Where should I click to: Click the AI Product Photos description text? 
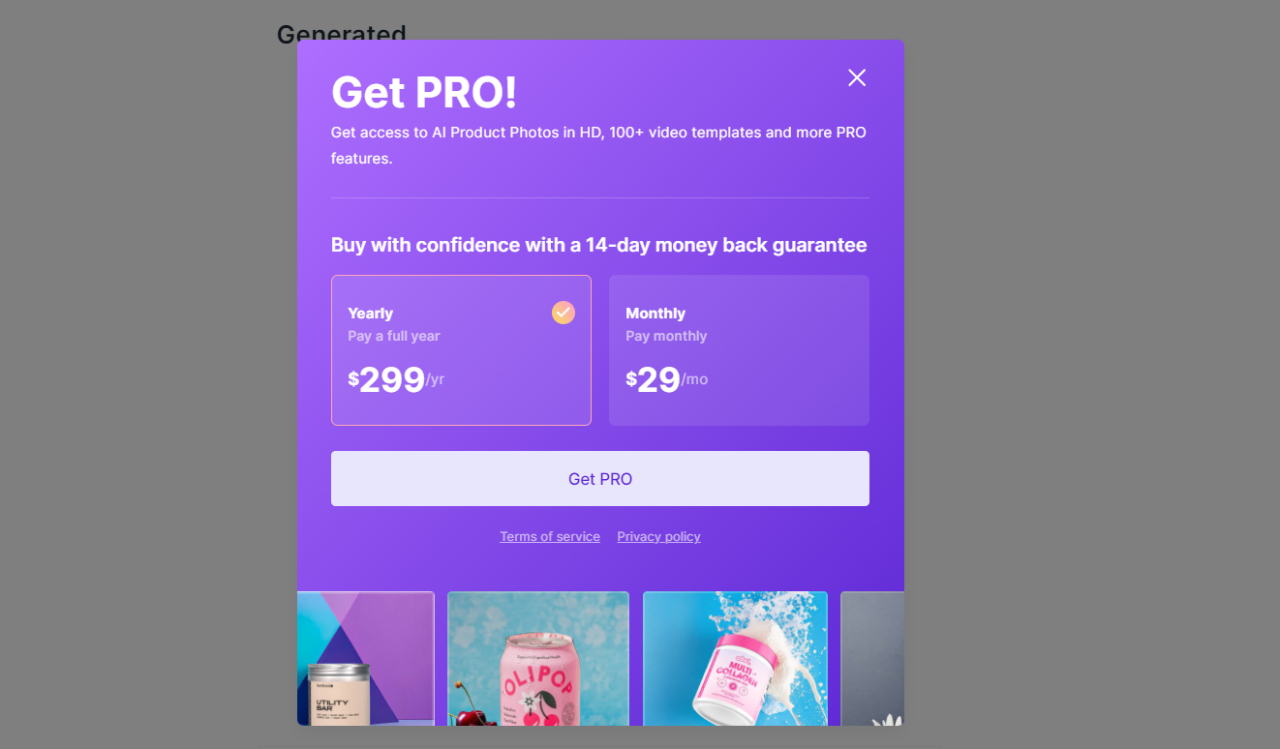click(x=599, y=145)
